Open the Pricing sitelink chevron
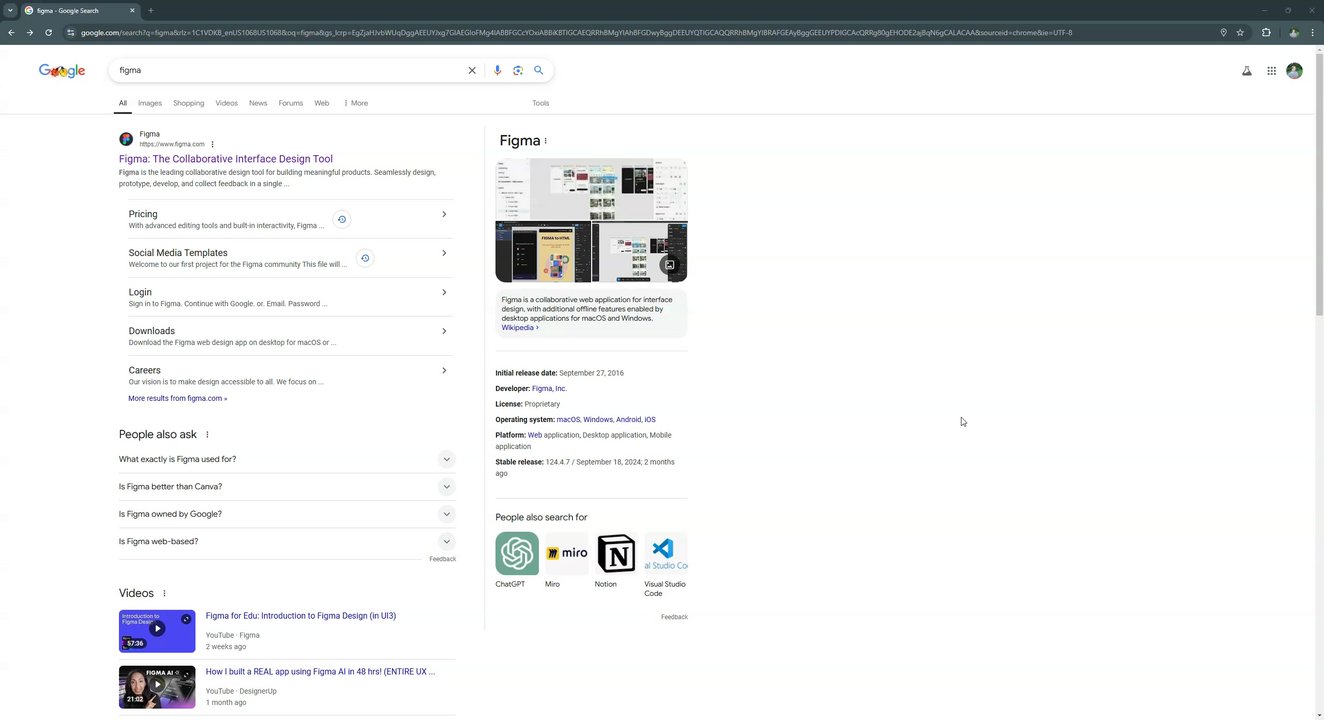 tap(444, 214)
